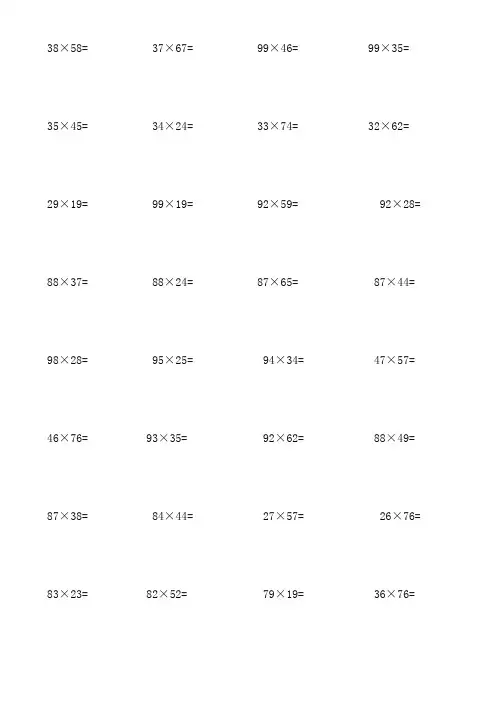Image resolution: width=496 pixels, height=702 pixels.
Task: Click on the 99×46= problem
Action: pyautogui.click(x=278, y=48)
